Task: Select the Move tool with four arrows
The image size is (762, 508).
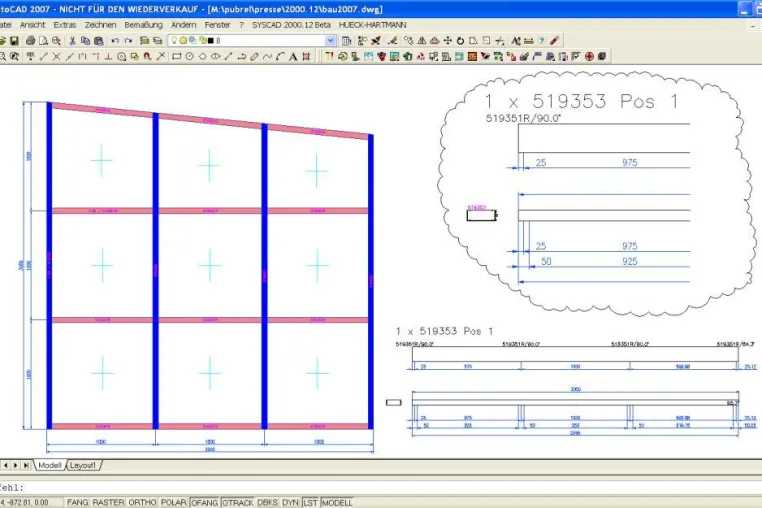Action: pyautogui.click(x=448, y=41)
